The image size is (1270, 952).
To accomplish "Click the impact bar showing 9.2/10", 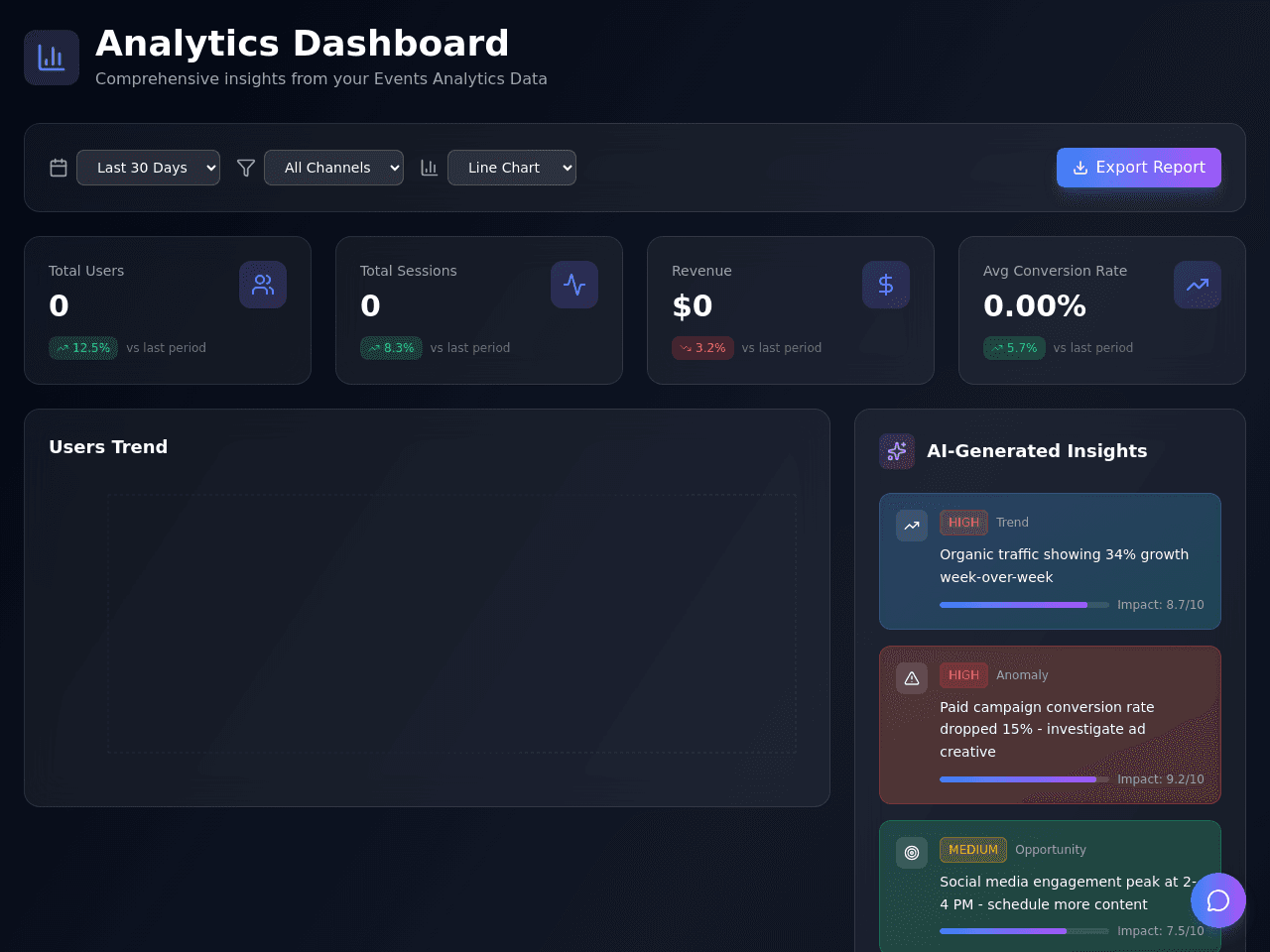I will [x=1024, y=779].
